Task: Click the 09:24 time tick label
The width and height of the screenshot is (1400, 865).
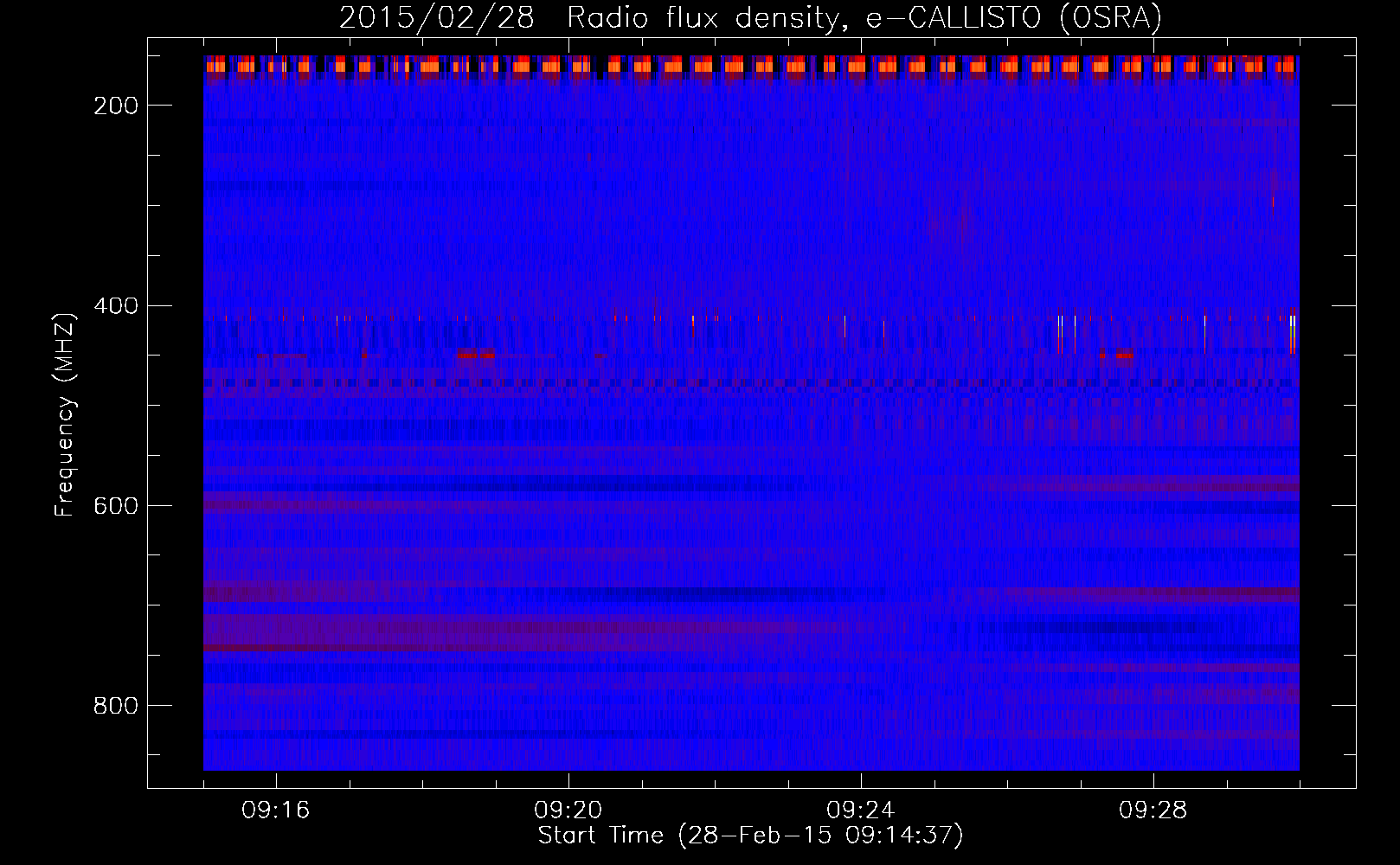Action: pos(861,811)
